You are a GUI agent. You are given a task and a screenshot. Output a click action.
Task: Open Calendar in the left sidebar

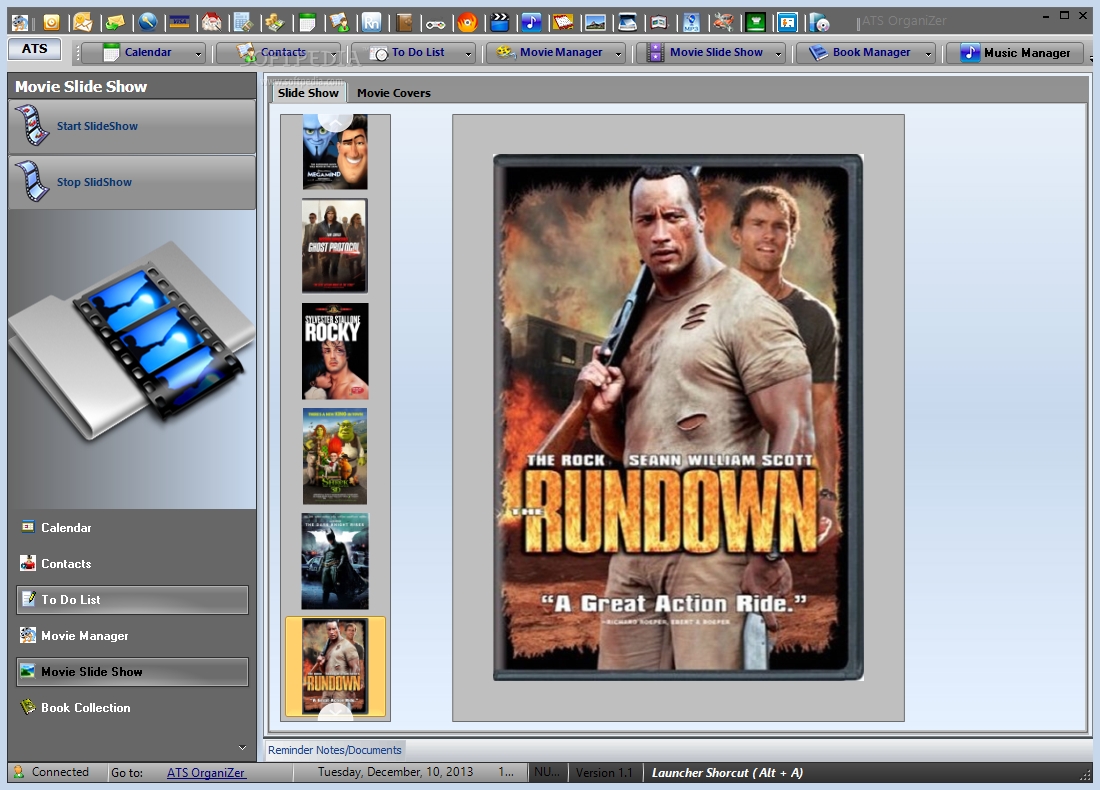click(132, 528)
